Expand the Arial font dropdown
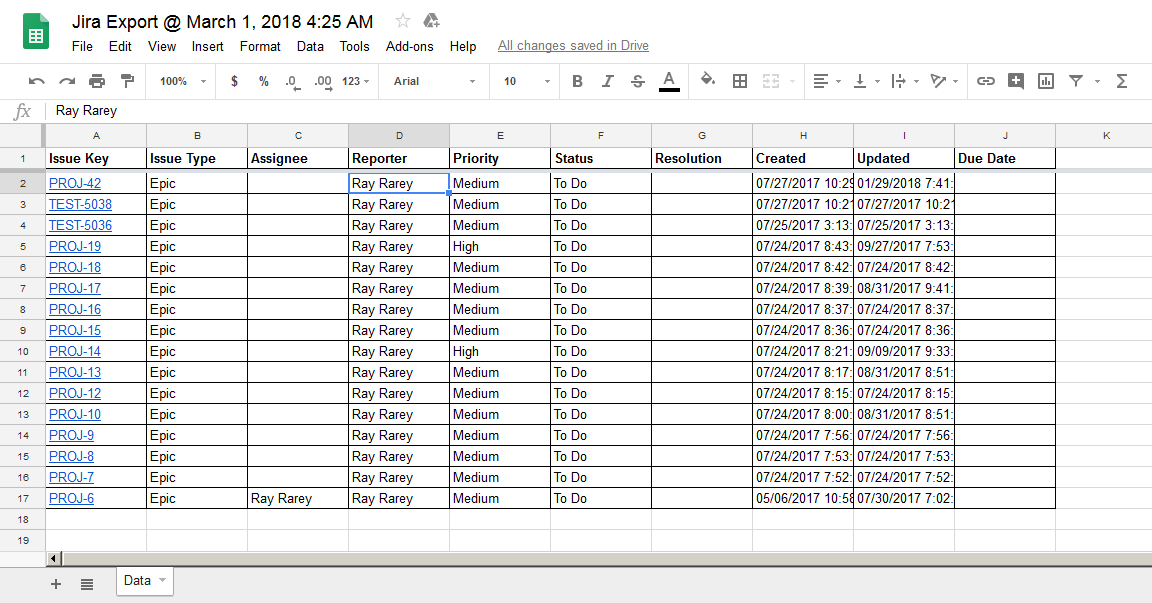The image size is (1152, 603). [x=434, y=81]
